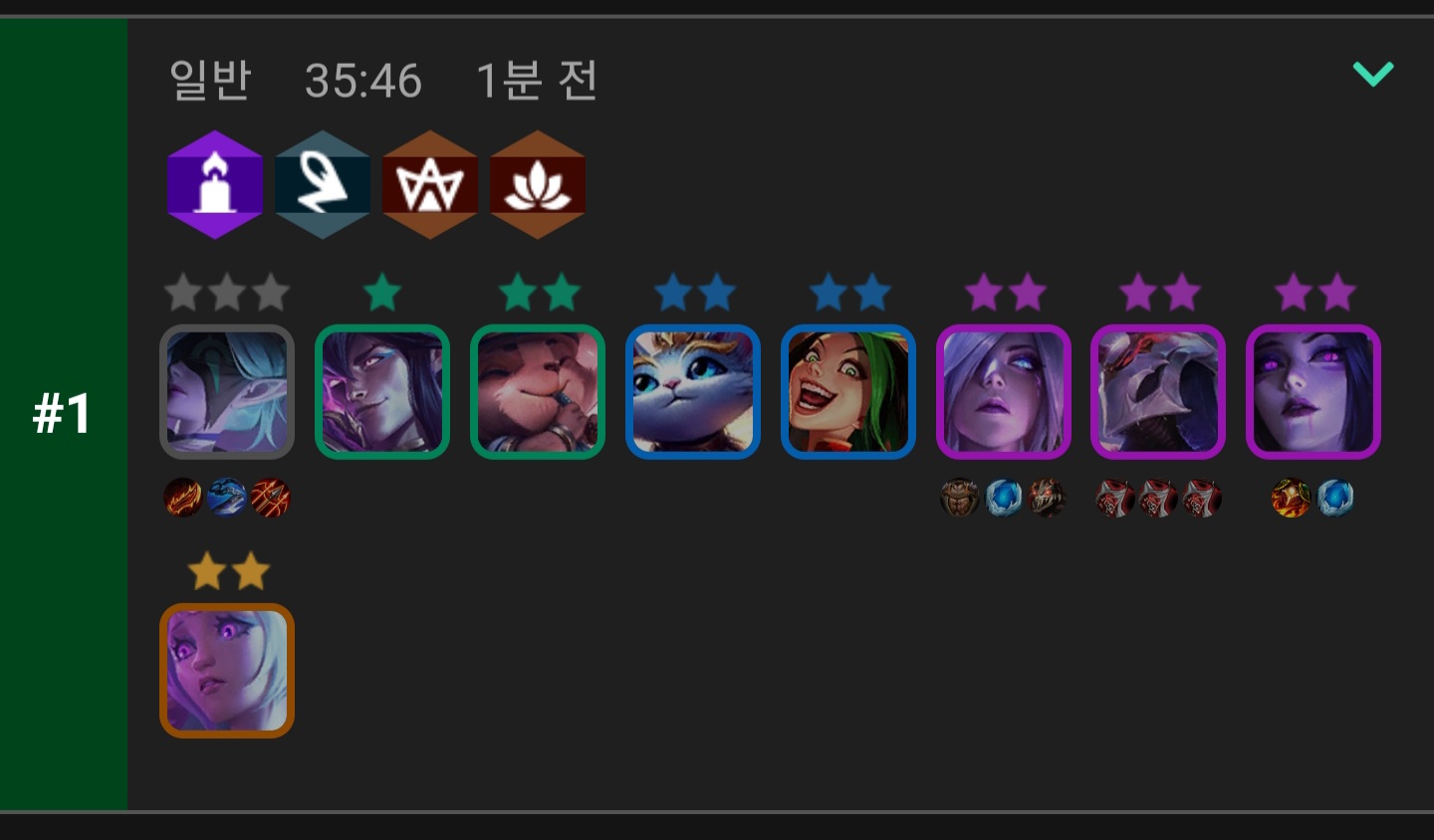1434x840 pixels.
Task: Click the pink bear champion portrait
Action: [x=538, y=392]
